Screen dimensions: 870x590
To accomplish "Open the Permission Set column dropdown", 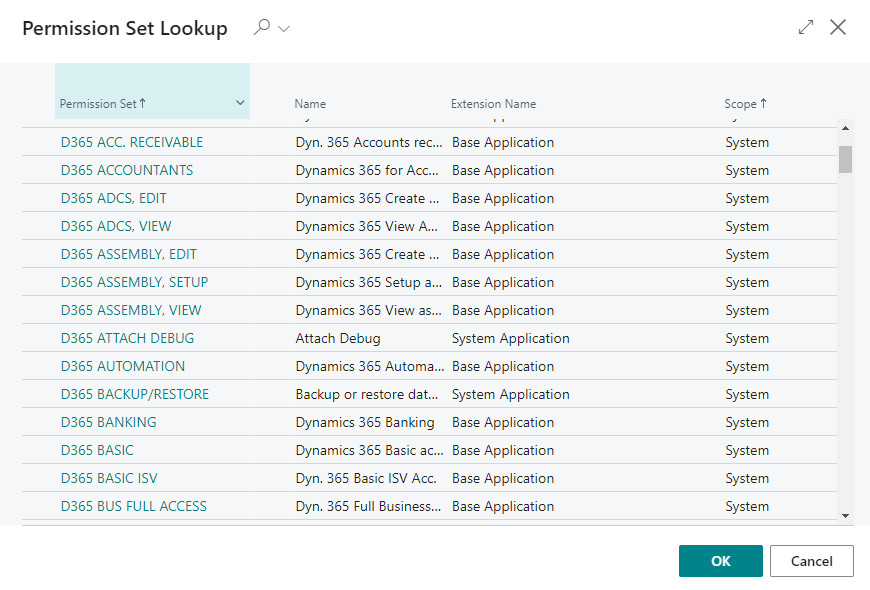I will 240,103.
